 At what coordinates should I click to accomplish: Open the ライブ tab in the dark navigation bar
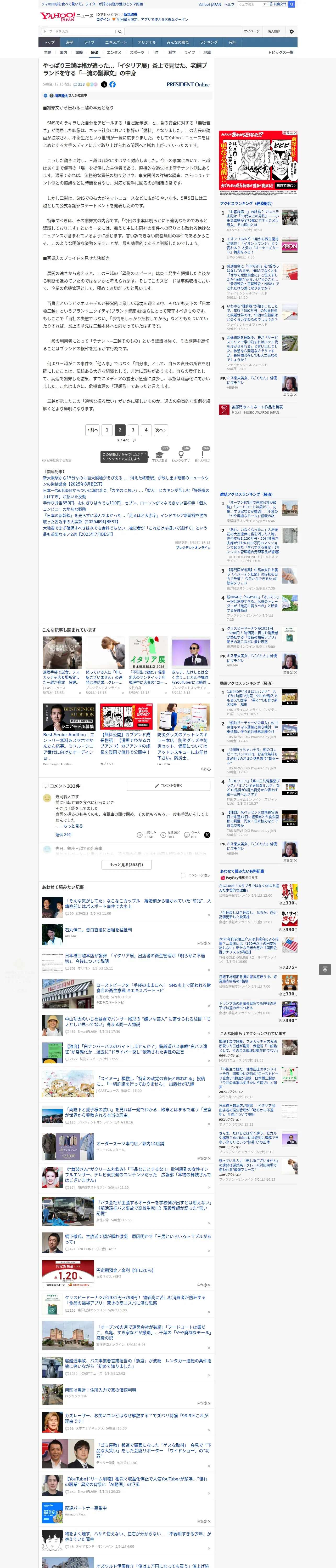click(x=89, y=43)
